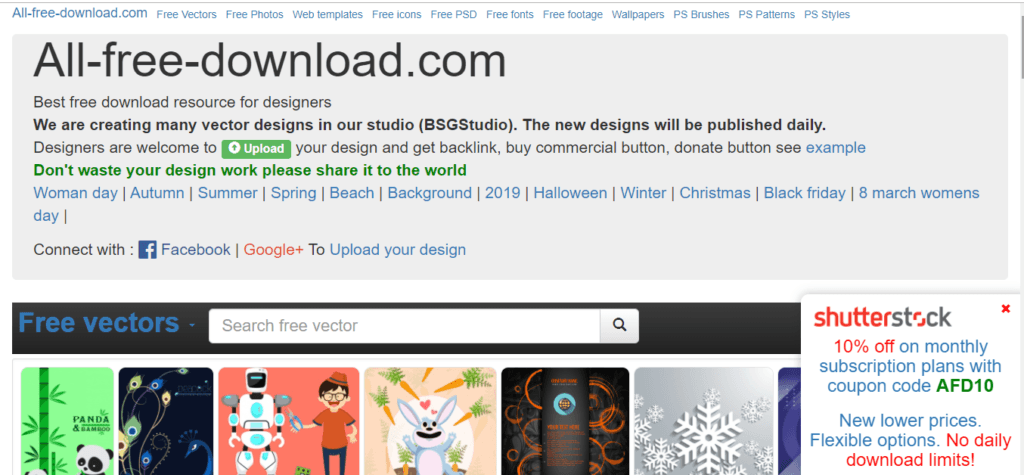Open the white snowflakes vector thumbnail

(704, 421)
